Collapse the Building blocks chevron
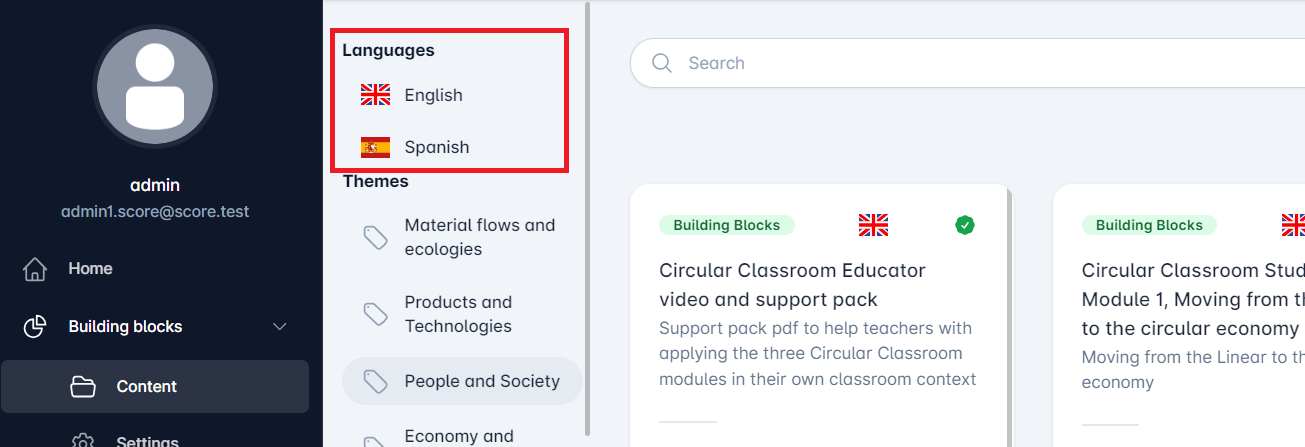 coord(280,327)
